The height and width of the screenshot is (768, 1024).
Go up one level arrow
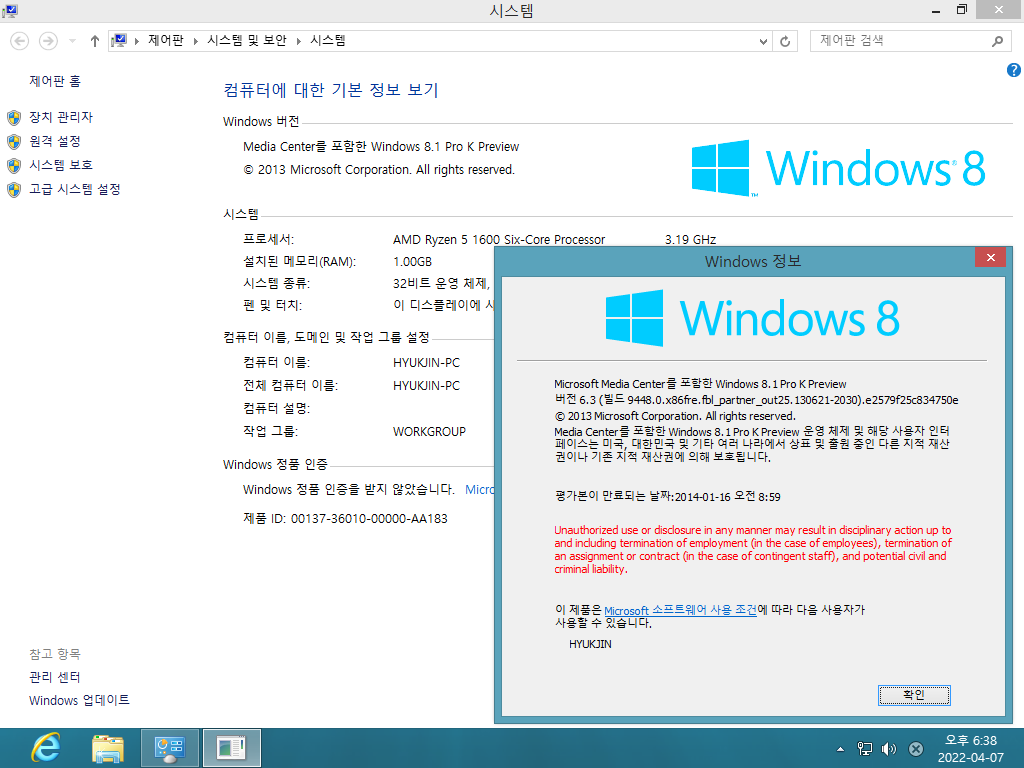(x=95, y=41)
